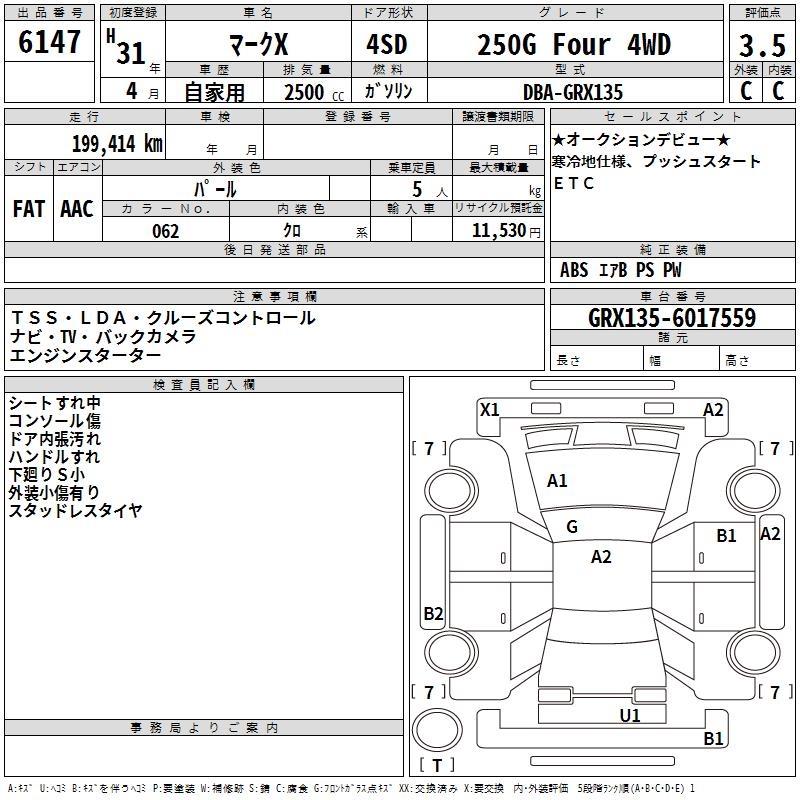This screenshot has height=800, width=800.
Task: Select the B1 marker beside the right door
Action: pyautogui.click(x=726, y=536)
